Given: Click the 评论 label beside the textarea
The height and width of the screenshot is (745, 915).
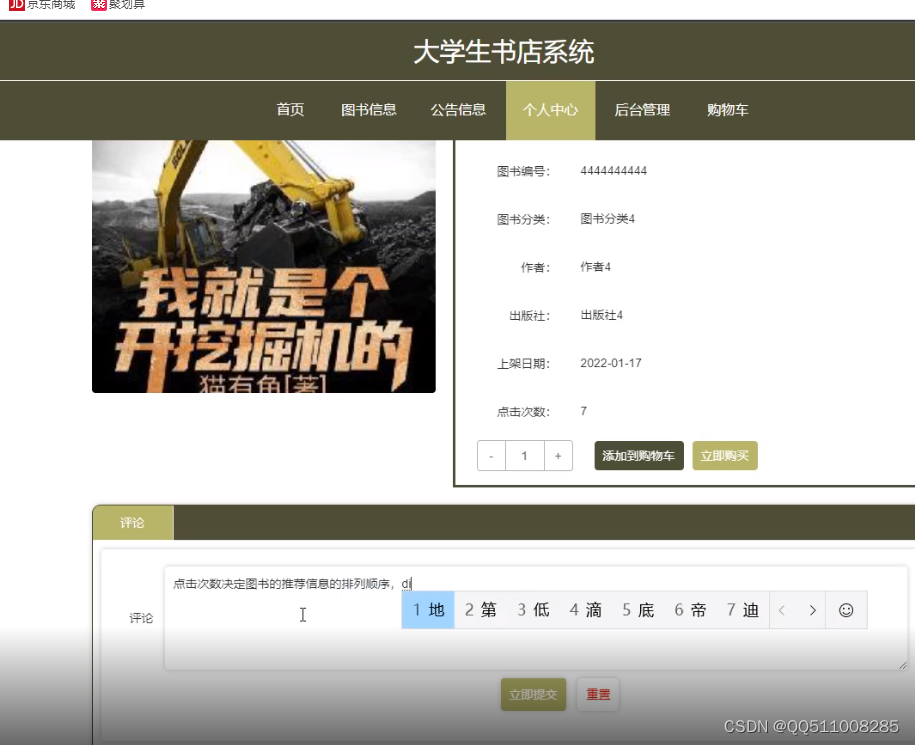Looking at the screenshot, I should 141,618.
